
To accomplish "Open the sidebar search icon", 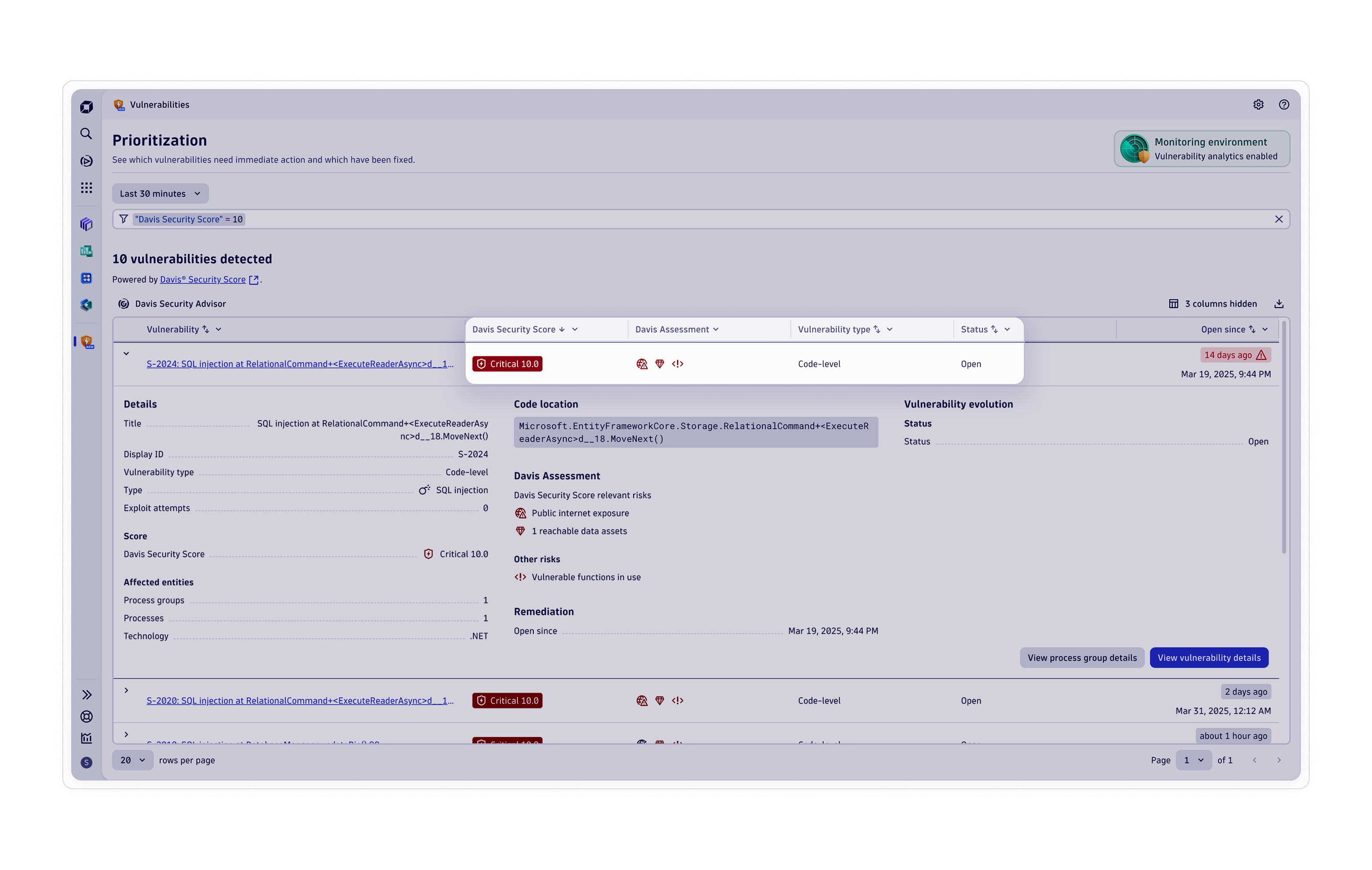I will pyautogui.click(x=86, y=134).
